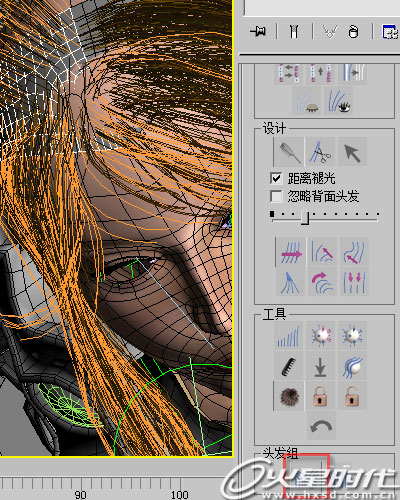Toggle show end result icon
The width and height of the screenshot is (400, 500).
click(294, 32)
